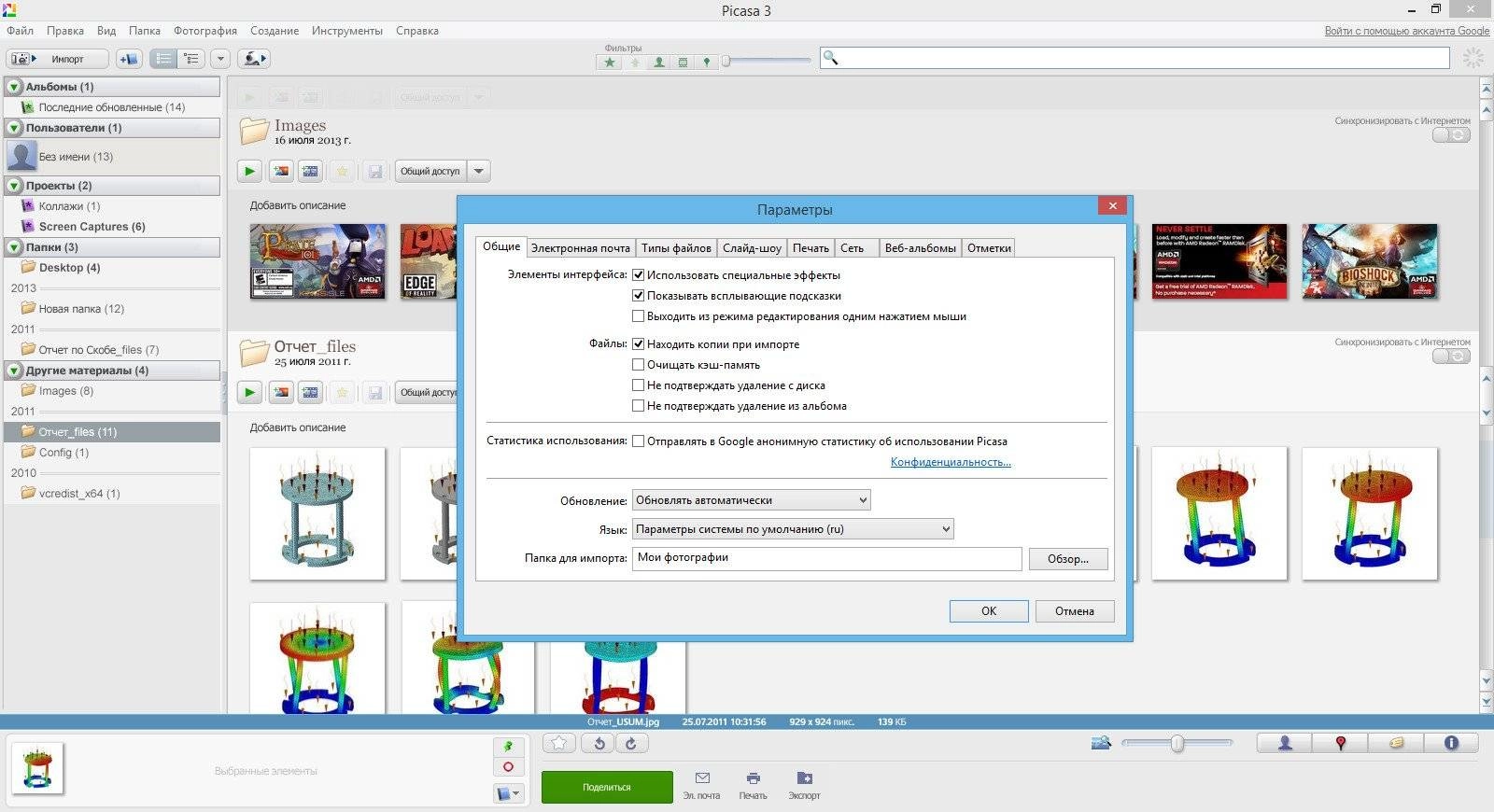Rotate photo clockwise
Screen dimensions: 1494x812
(x=631, y=743)
